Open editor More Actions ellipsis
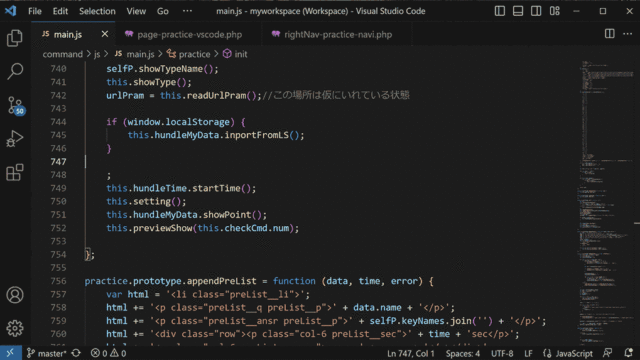 pyautogui.click(x=627, y=34)
